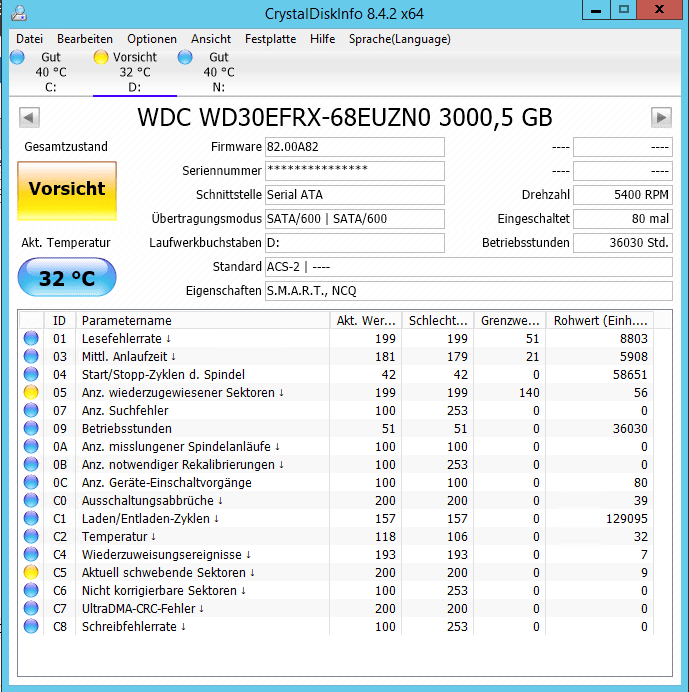The height and width of the screenshot is (692, 689).
Task: Click blue status icon for misslungener Spindelanläufe row
Action: point(31,447)
